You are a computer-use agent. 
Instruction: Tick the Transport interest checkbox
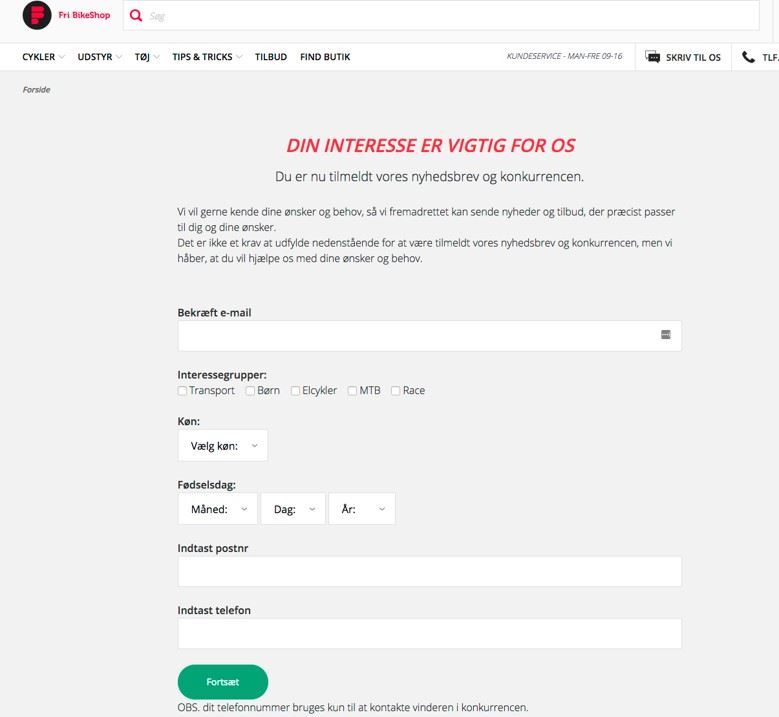182,391
